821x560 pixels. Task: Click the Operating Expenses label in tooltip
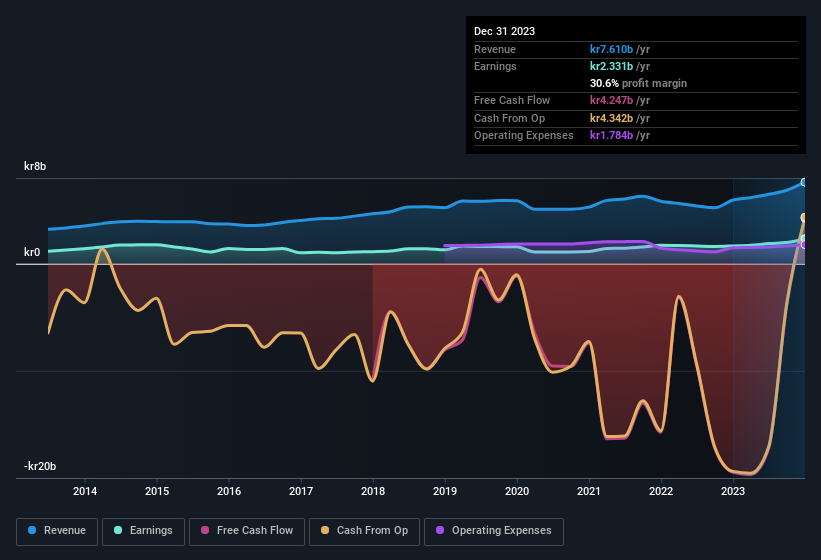pyautogui.click(x=524, y=135)
